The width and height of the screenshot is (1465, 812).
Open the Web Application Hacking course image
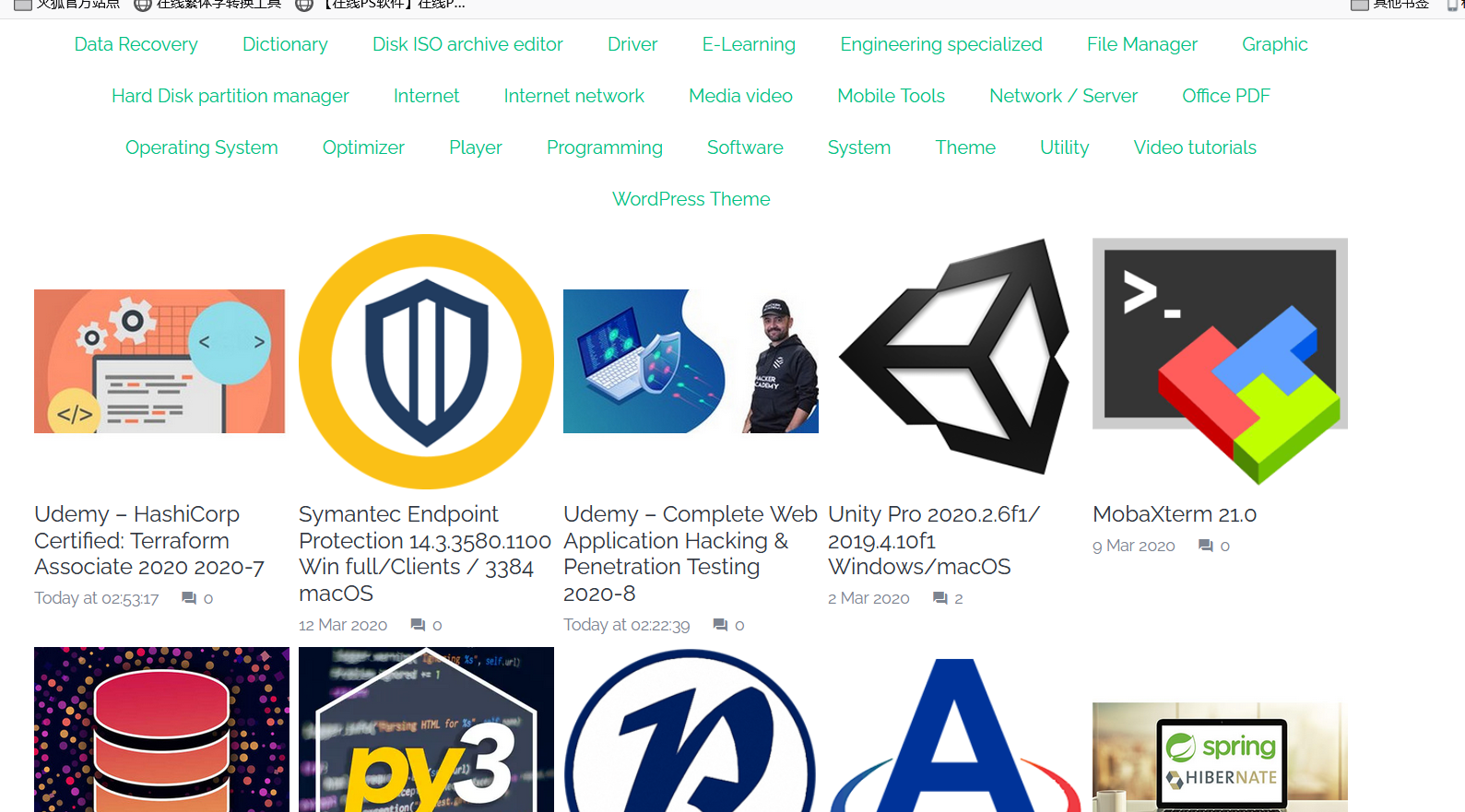pyautogui.click(x=691, y=361)
